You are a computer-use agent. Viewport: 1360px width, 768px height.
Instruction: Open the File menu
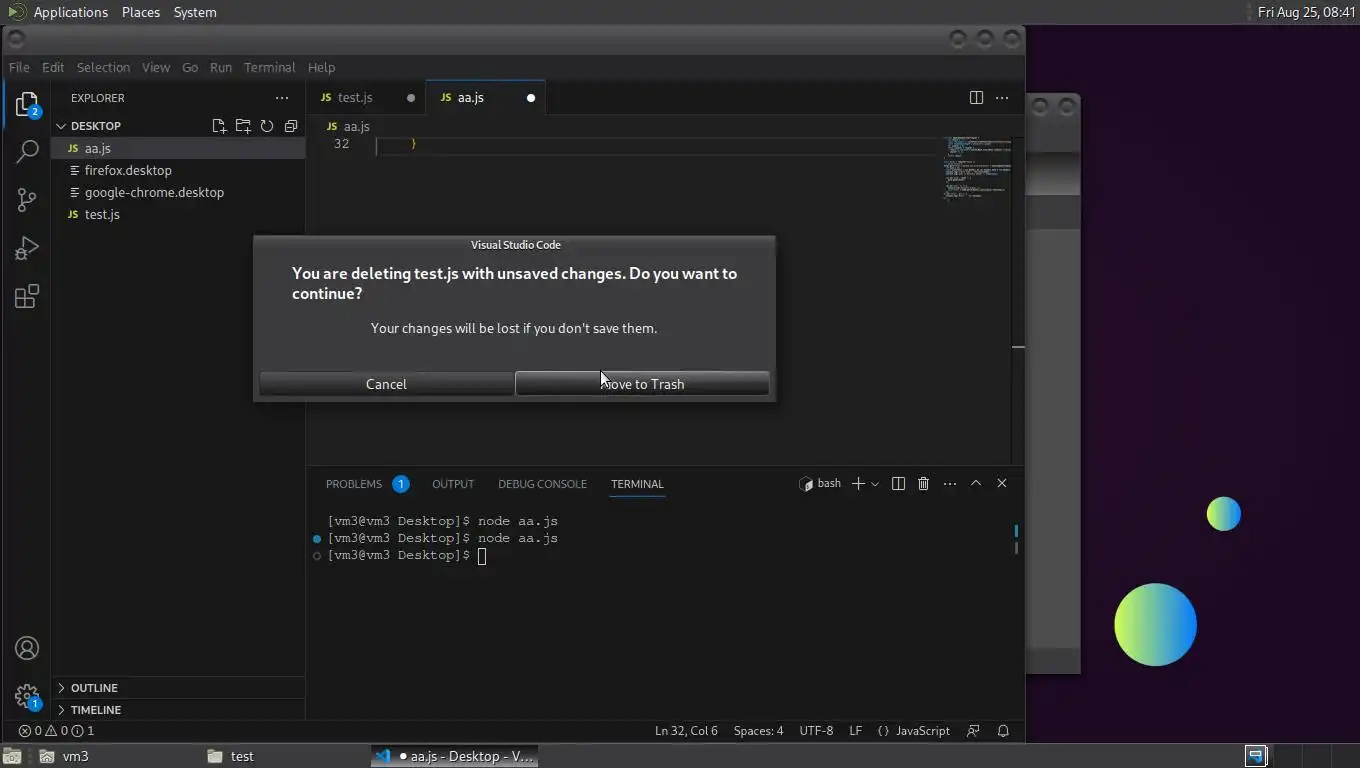pyautogui.click(x=19, y=67)
